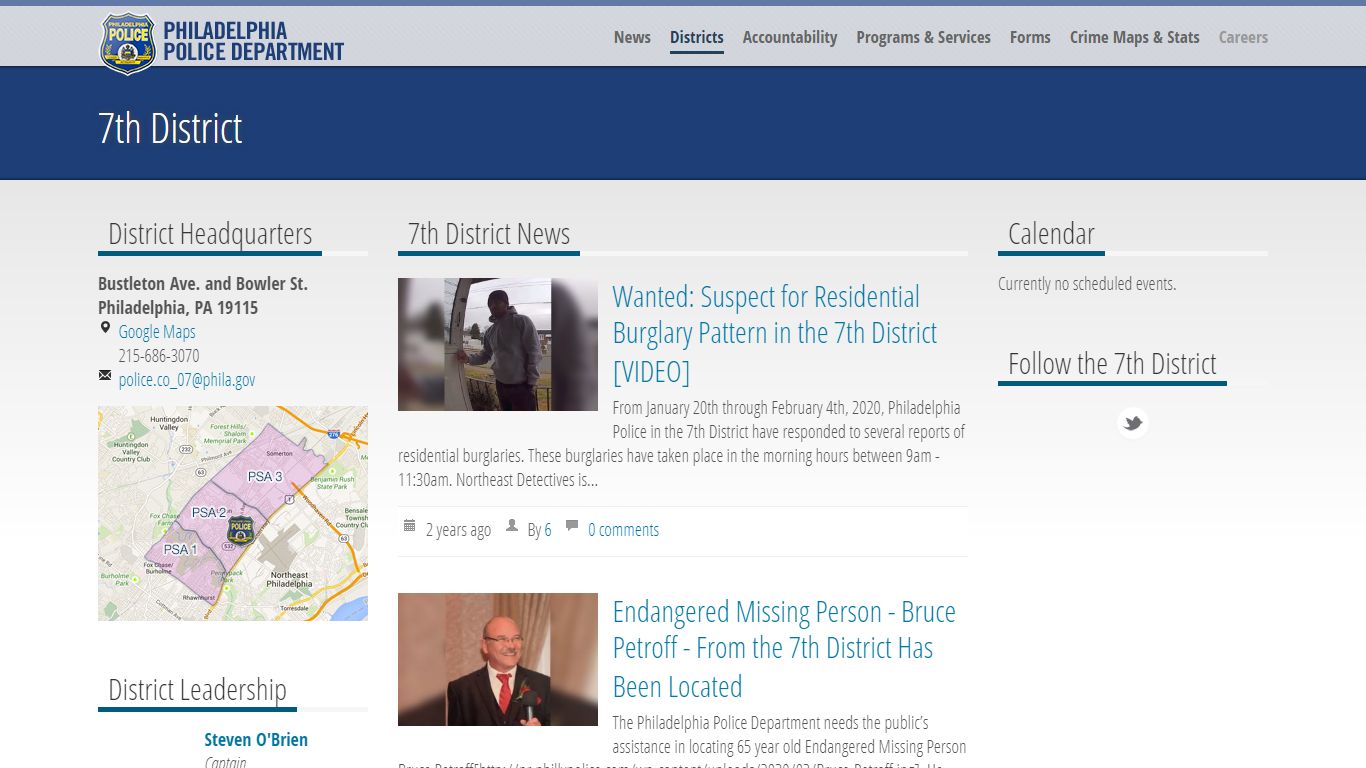Click the calendar icon next to '2 years ago'
This screenshot has width=1366, height=768.
point(409,525)
